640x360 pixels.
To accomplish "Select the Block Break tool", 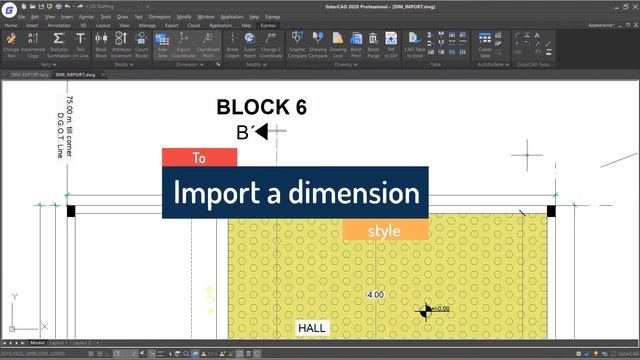I will [x=101, y=45].
